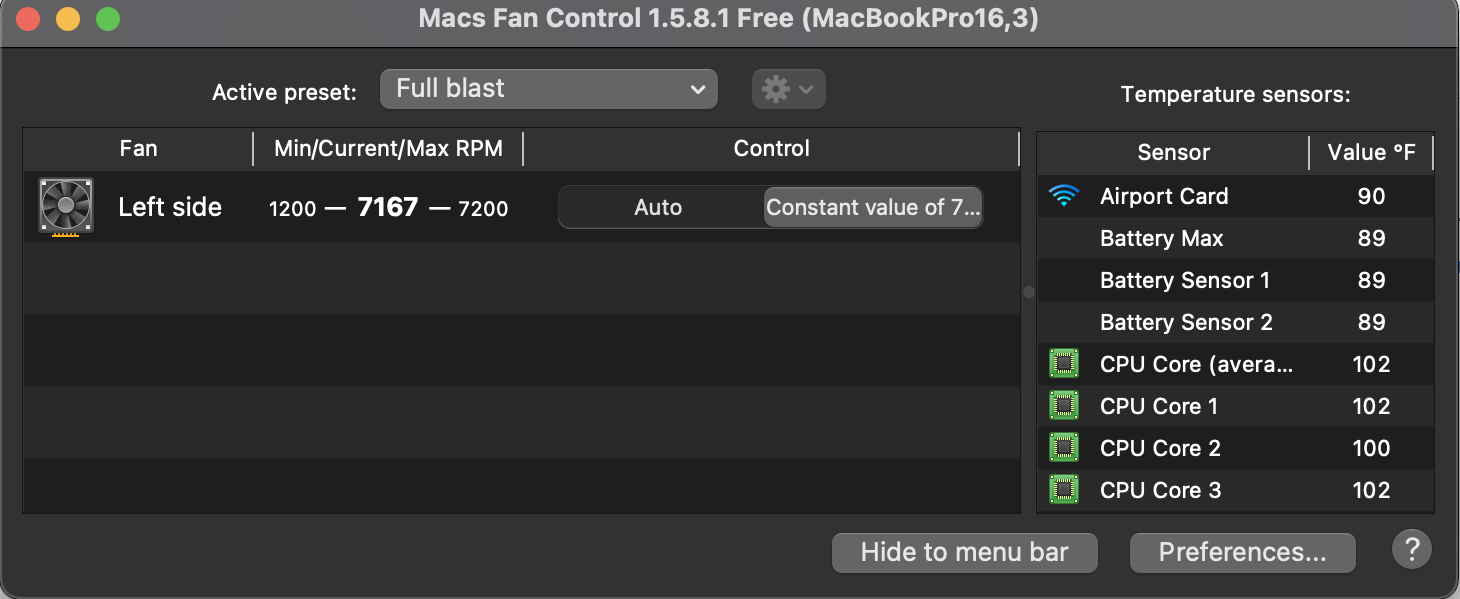Click the Hide to menu bar button

[x=963, y=552]
